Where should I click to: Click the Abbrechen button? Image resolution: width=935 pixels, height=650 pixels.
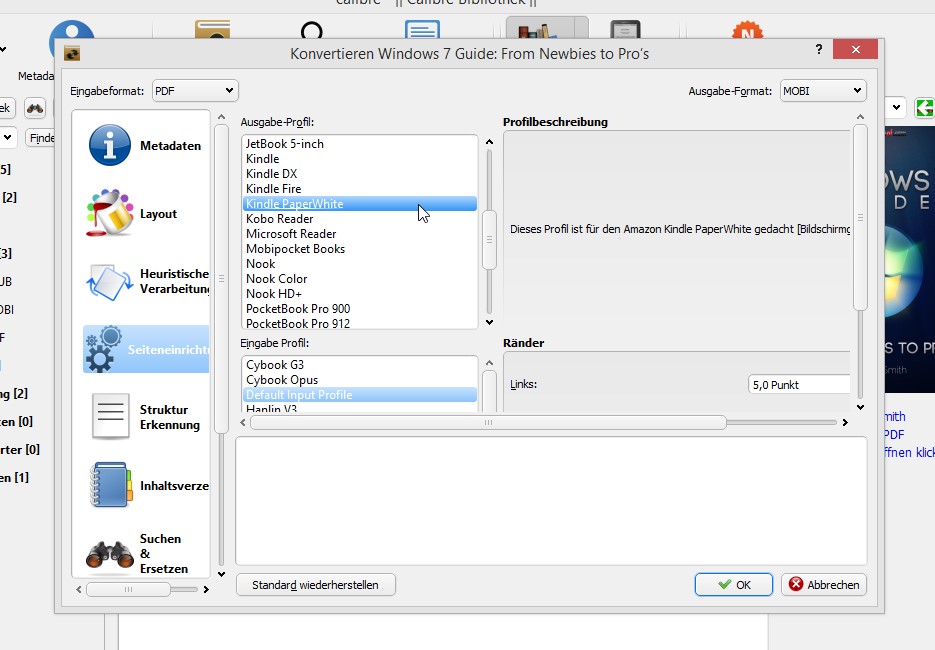click(x=823, y=584)
